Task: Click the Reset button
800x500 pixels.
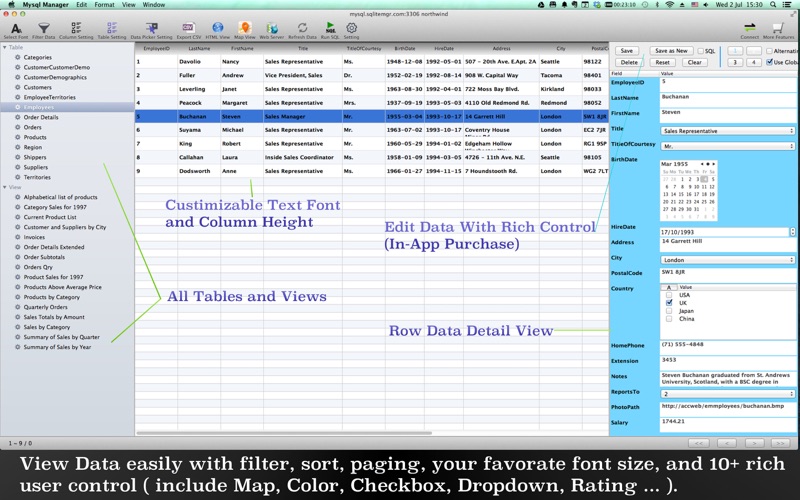Action: [663, 62]
